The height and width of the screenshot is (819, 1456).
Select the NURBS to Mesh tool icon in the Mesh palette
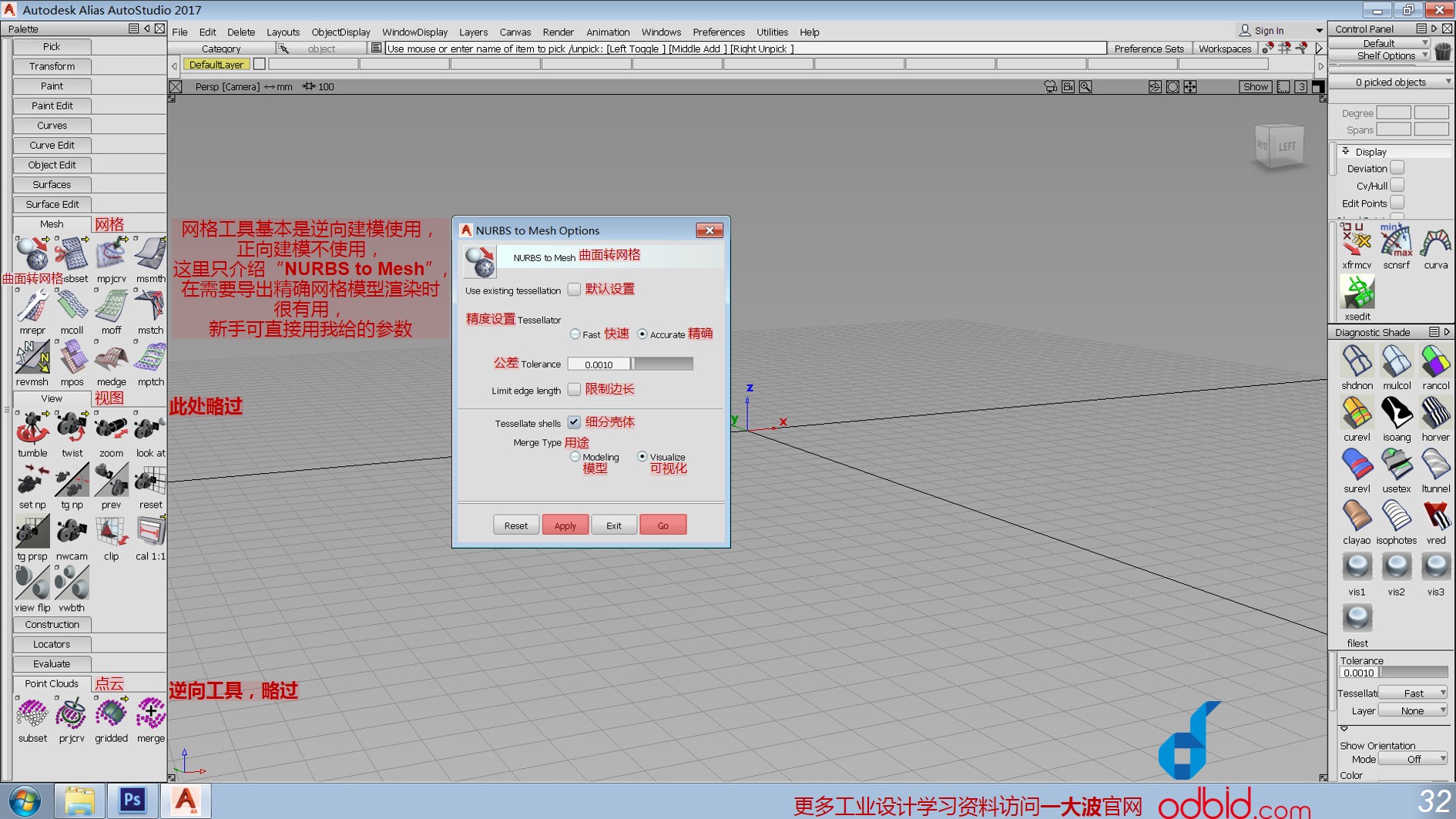click(x=32, y=253)
